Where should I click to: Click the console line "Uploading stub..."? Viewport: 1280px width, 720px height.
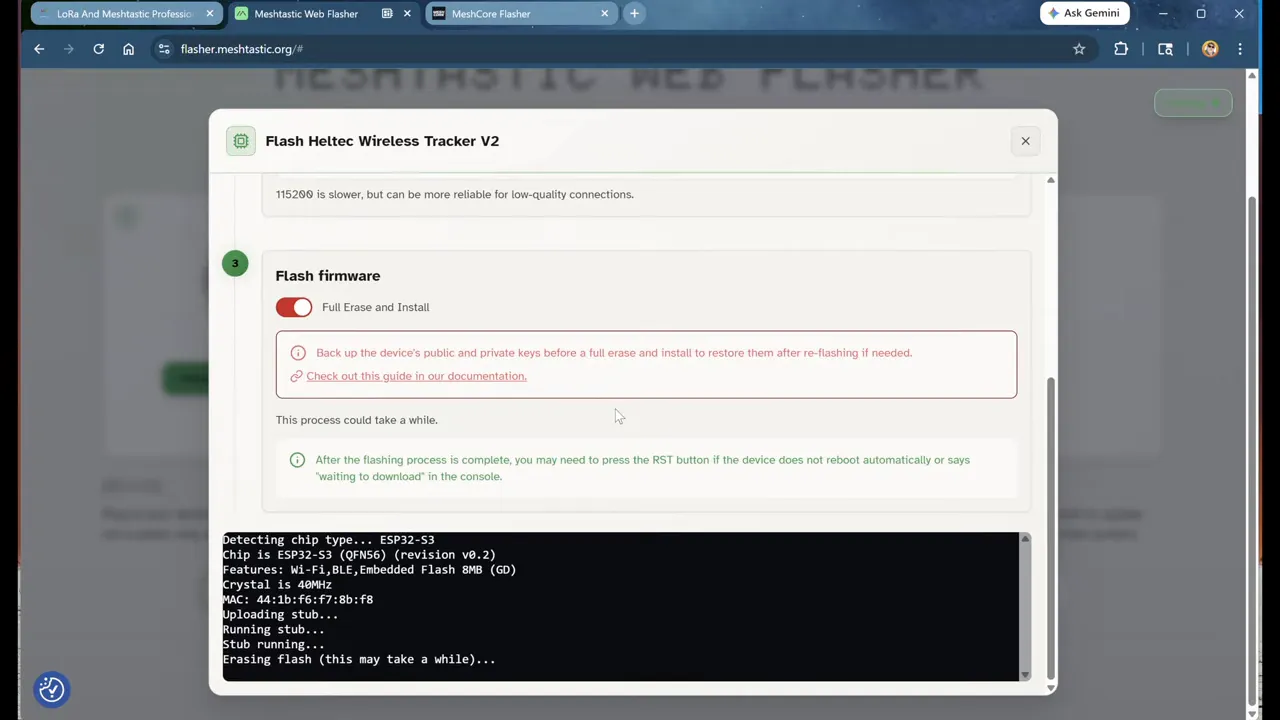tap(280, 615)
